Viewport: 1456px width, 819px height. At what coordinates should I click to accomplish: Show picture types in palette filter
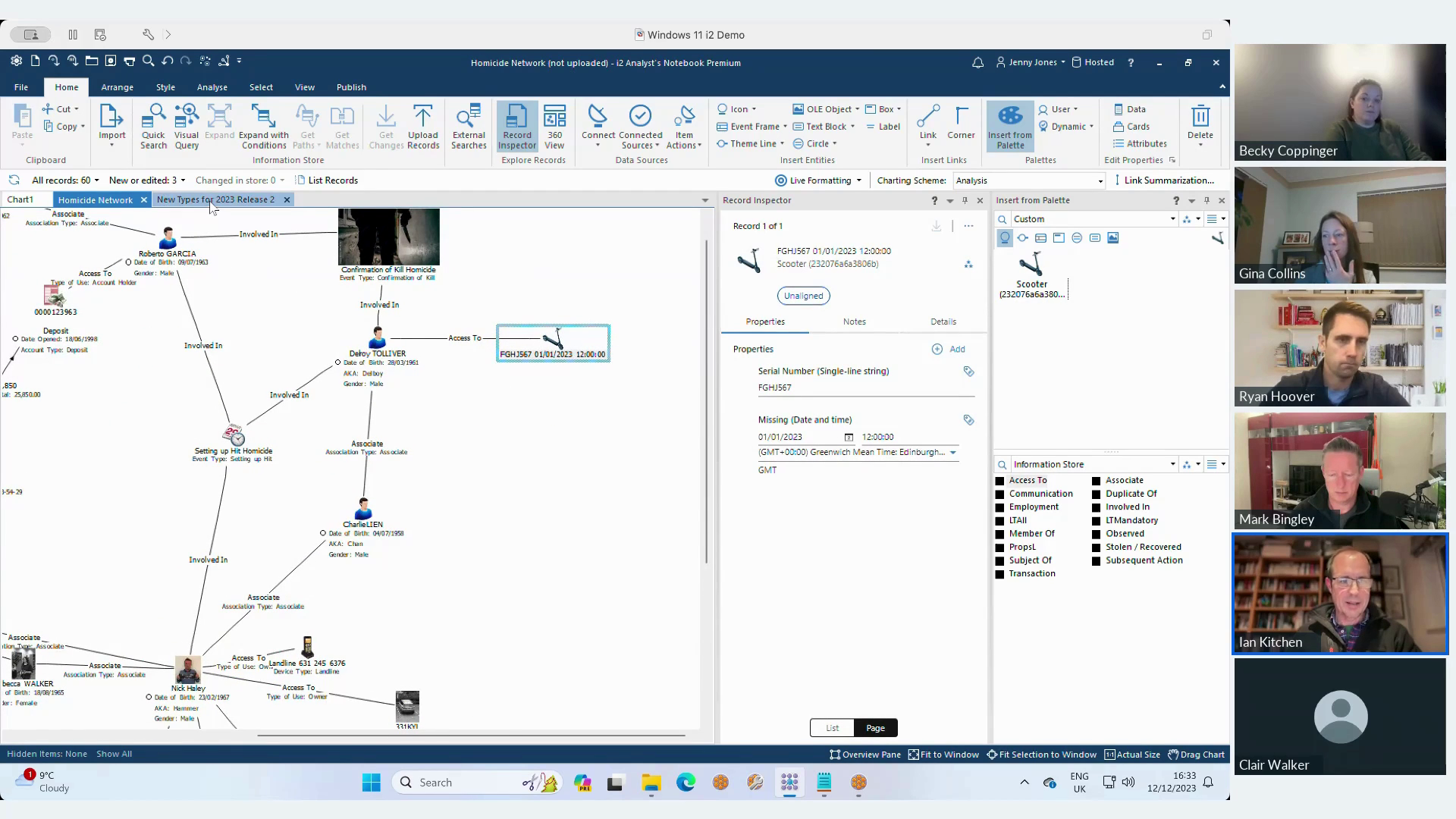pyautogui.click(x=1113, y=238)
